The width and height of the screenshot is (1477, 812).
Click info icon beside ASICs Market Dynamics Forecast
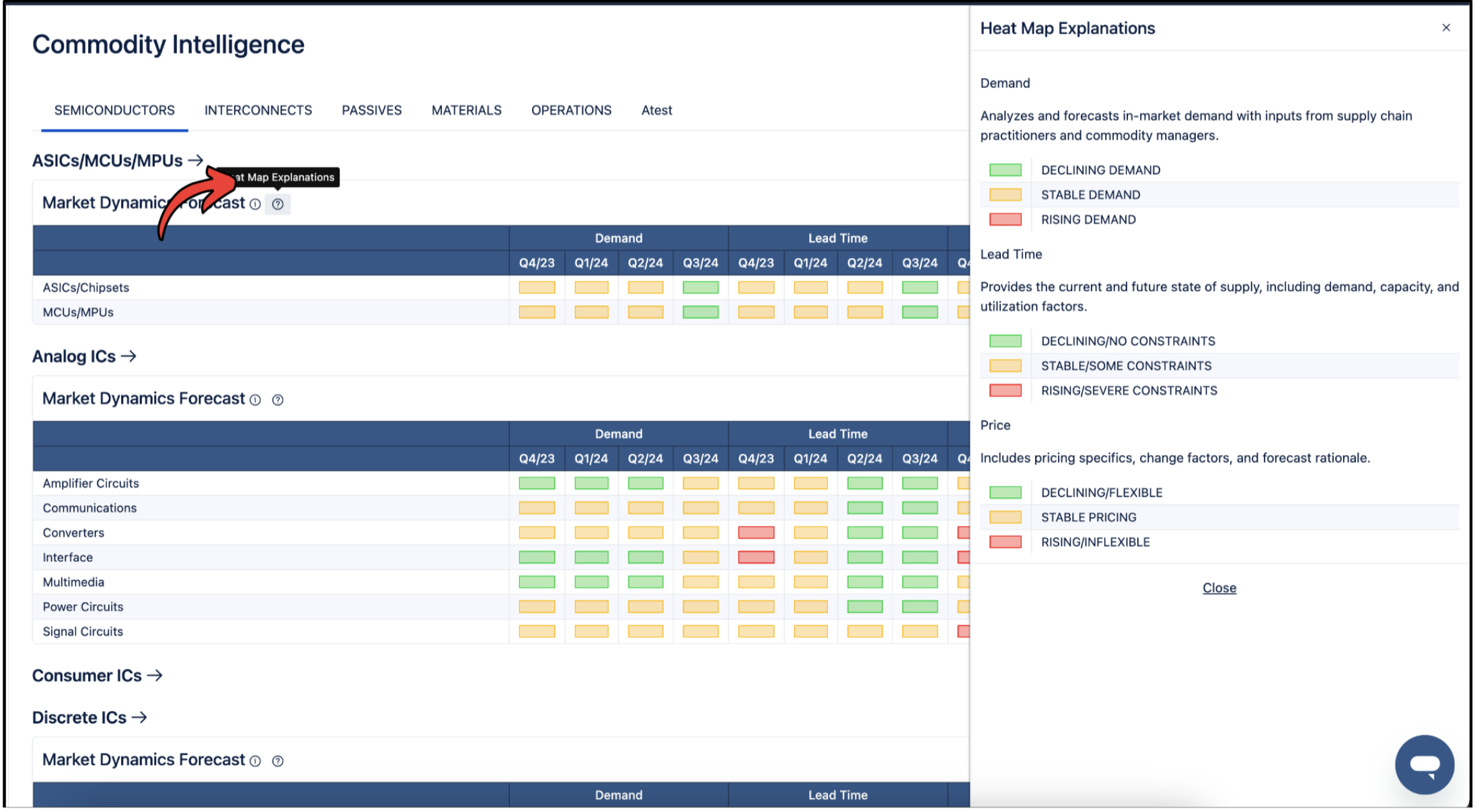(255, 204)
